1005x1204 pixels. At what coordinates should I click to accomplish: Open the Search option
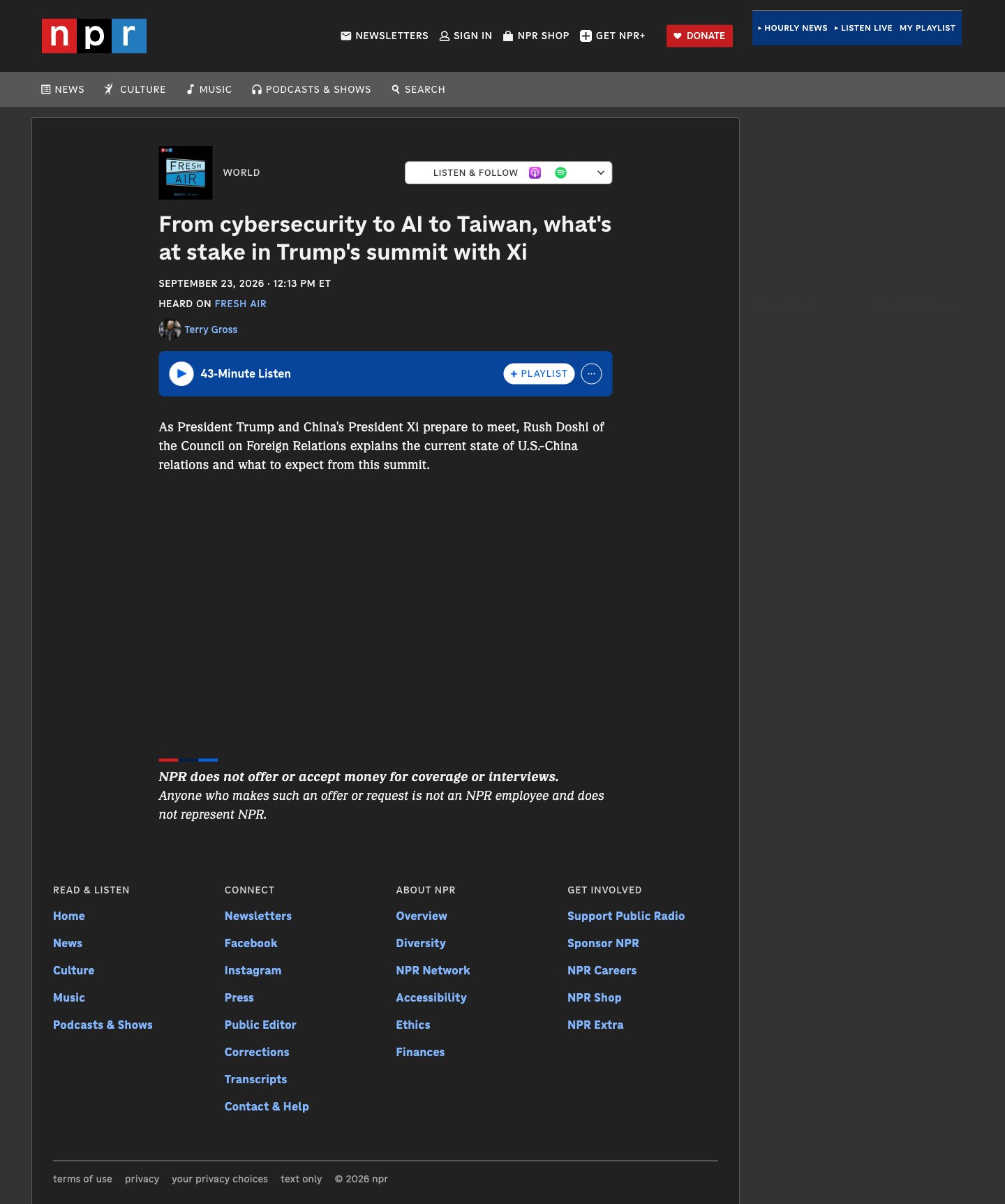(x=418, y=89)
